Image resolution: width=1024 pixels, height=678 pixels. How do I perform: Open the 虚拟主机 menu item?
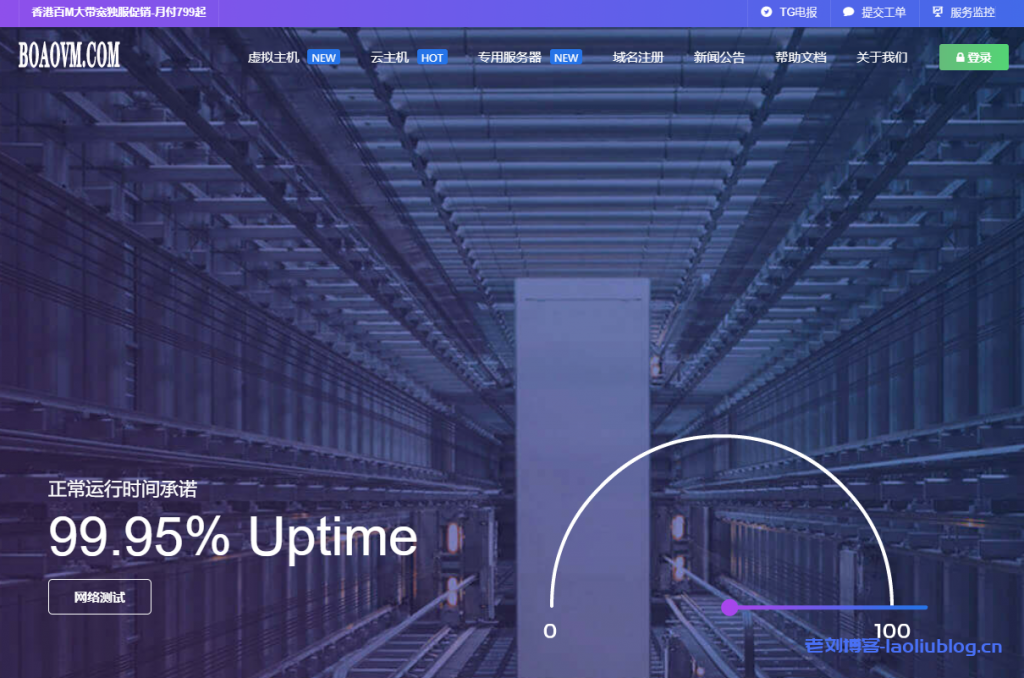273,58
